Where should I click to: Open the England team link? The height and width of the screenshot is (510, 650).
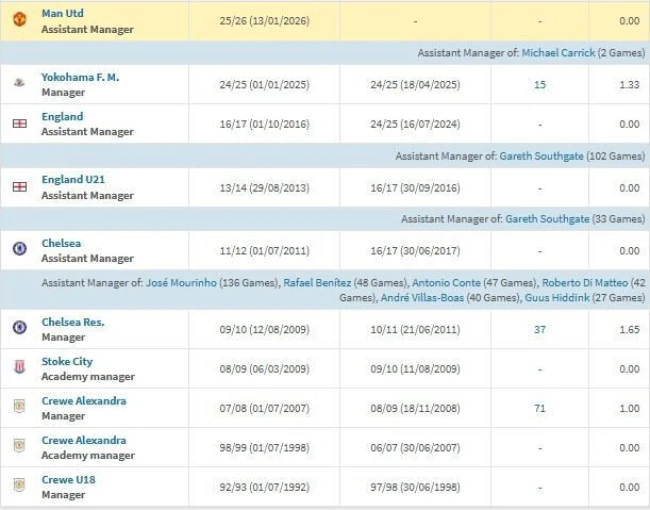[x=62, y=117]
